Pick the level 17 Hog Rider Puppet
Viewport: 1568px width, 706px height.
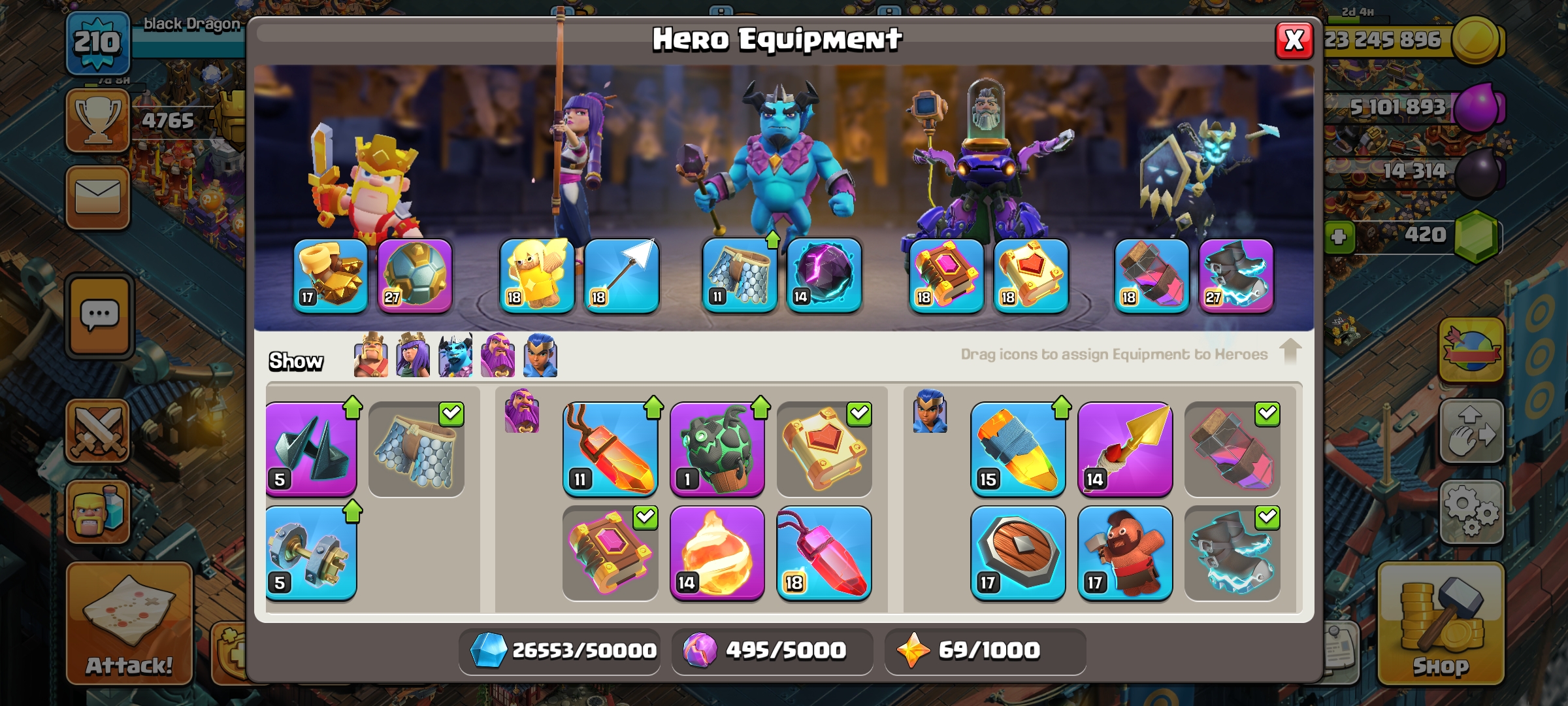pyautogui.click(x=1125, y=553)
